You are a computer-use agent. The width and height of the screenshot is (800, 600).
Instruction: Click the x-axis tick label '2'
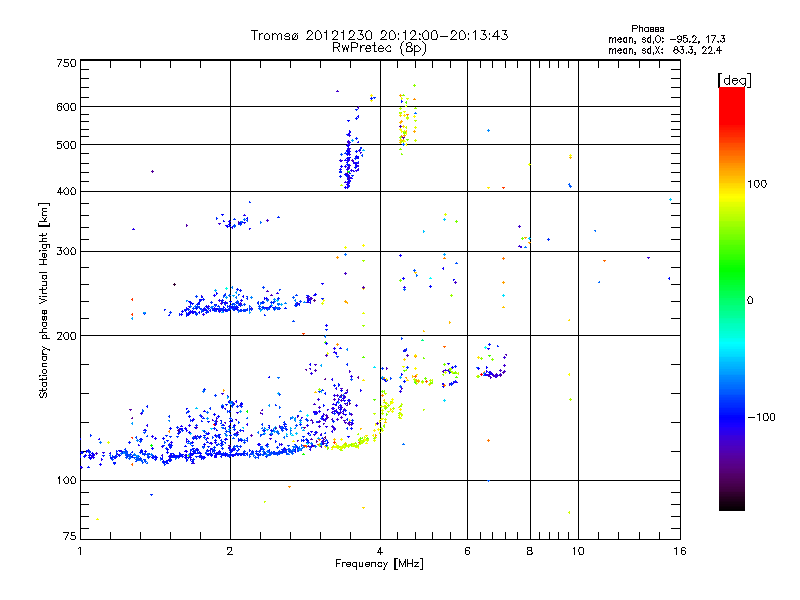230,551
